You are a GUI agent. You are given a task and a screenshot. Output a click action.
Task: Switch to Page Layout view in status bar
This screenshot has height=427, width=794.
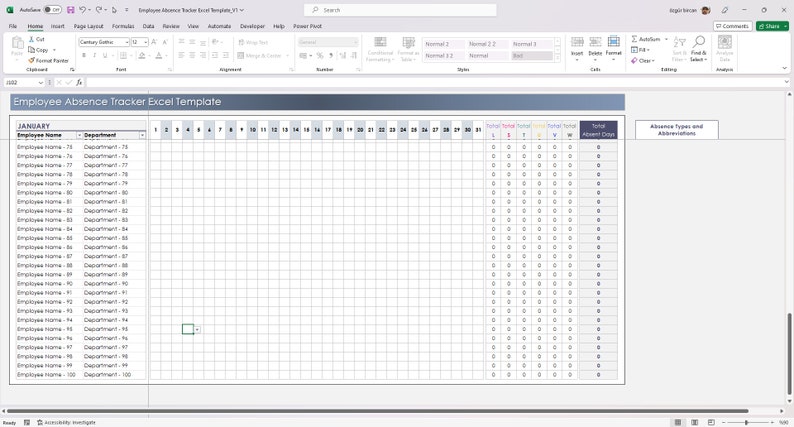click(x=694, y=422)
